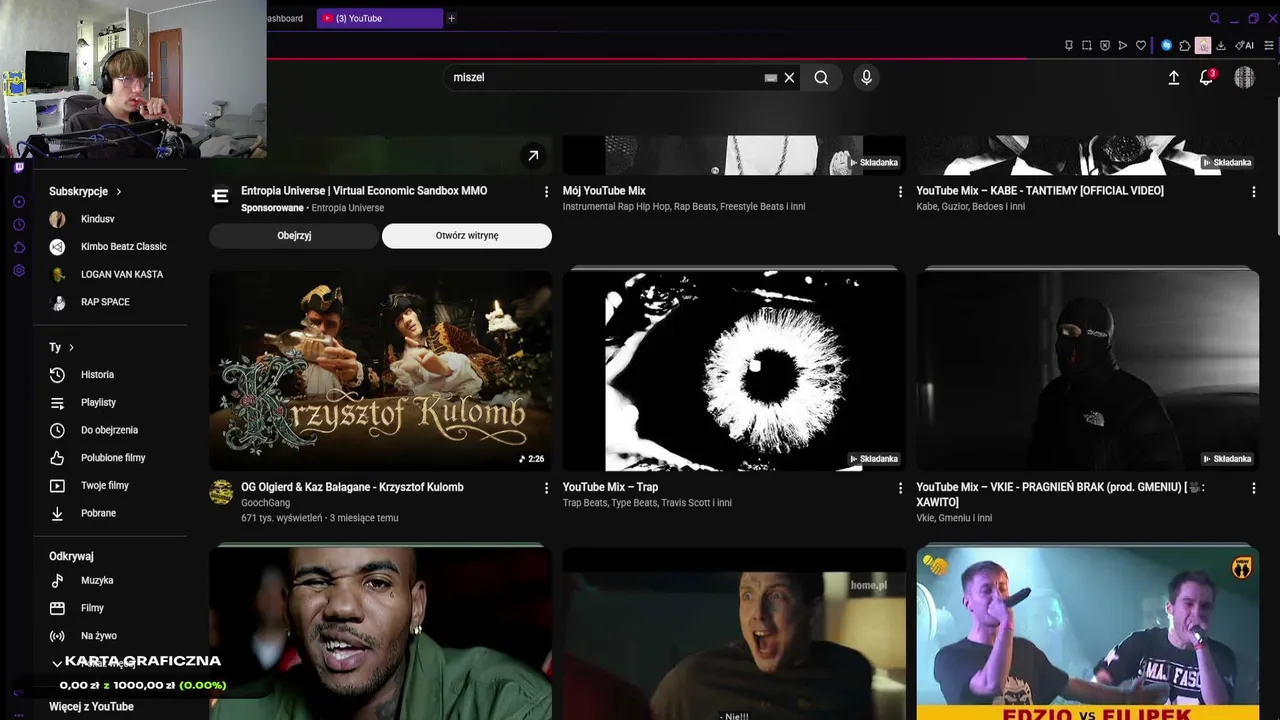
Task: Click the browser player arrow icon
Action: [1123, 45]
